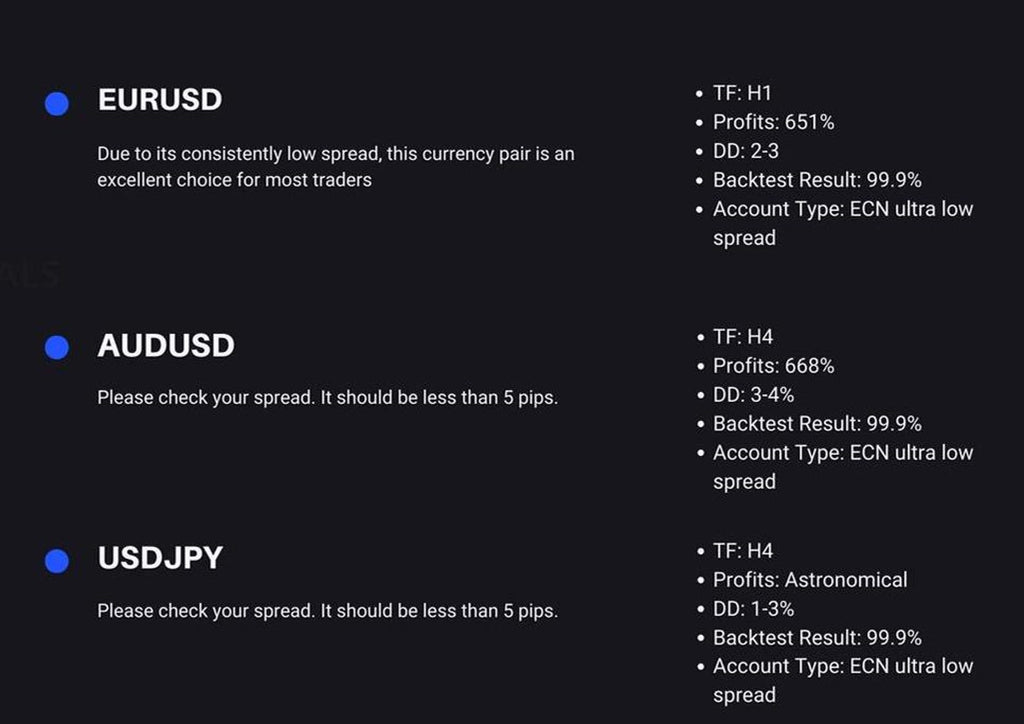This screenshot has height=724, width=1024.
Task: Select the AUDUSD heading
Action: click(166, 346)
